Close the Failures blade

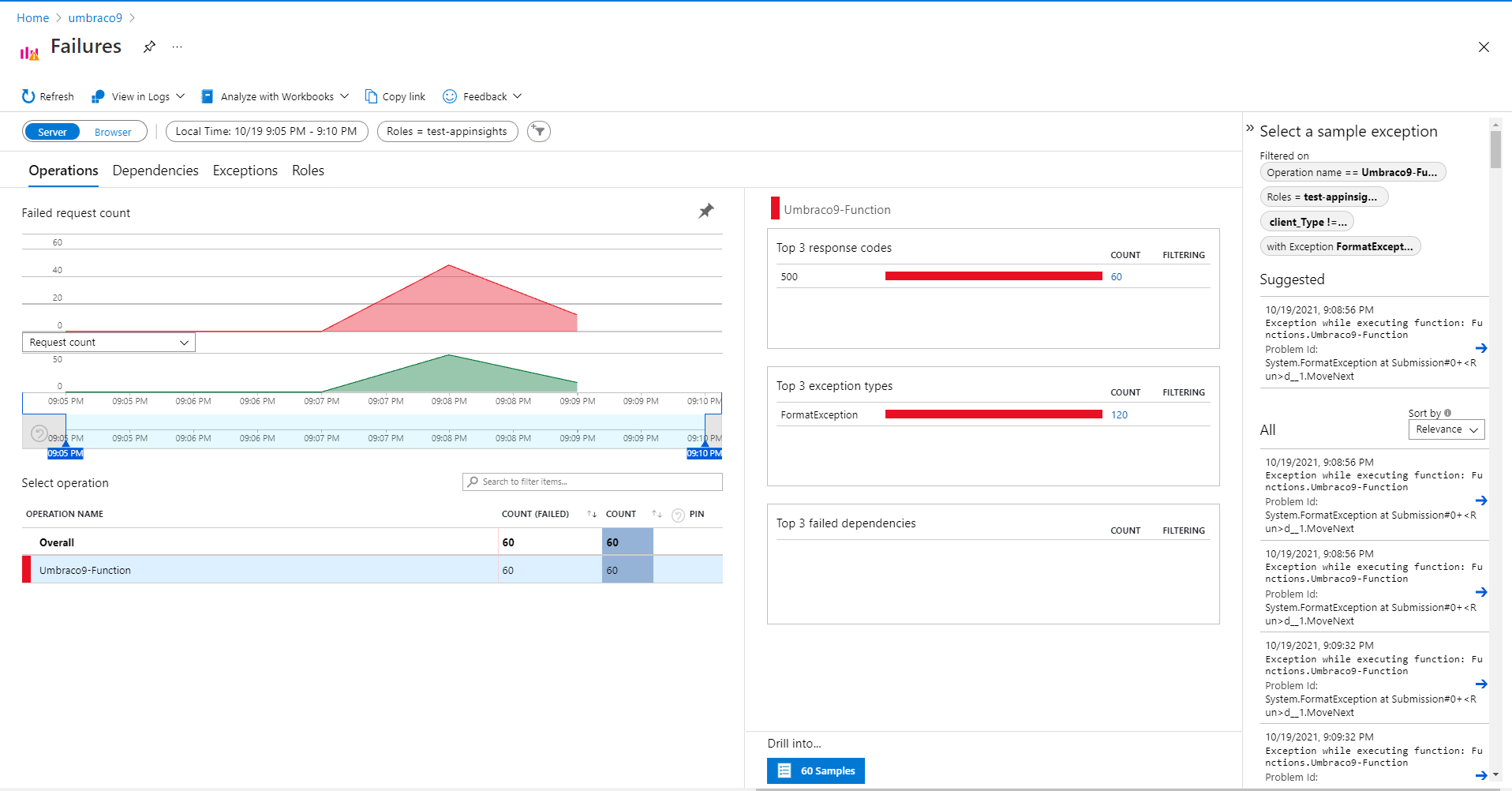(x=1484, y=47)
